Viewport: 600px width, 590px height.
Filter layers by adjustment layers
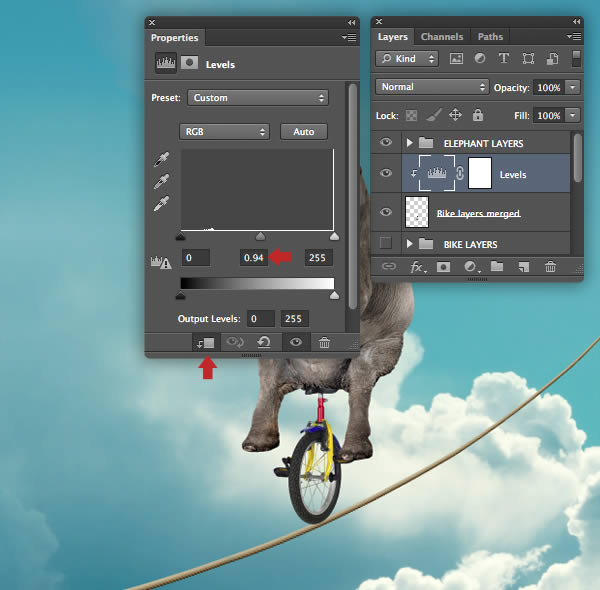(x=480, y=59)
